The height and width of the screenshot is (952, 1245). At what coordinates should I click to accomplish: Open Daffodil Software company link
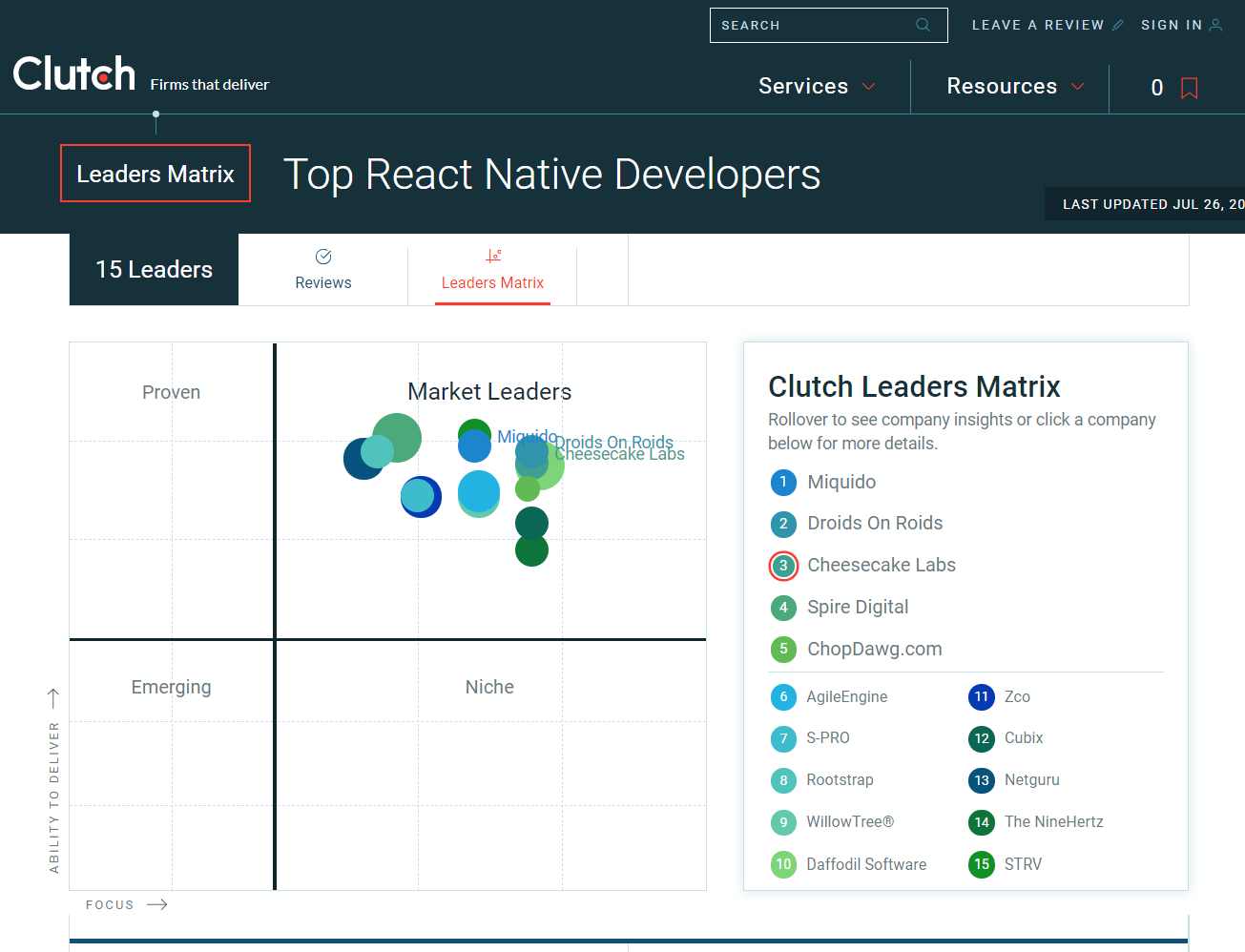[x=866, y=864]
